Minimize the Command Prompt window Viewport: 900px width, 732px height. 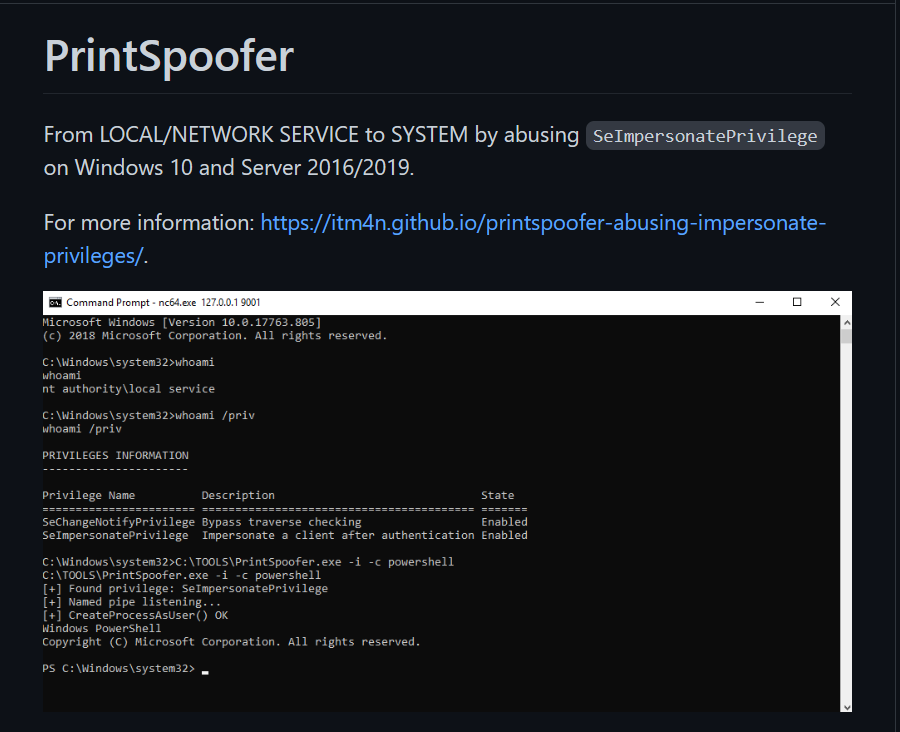(x=759, y=303)
